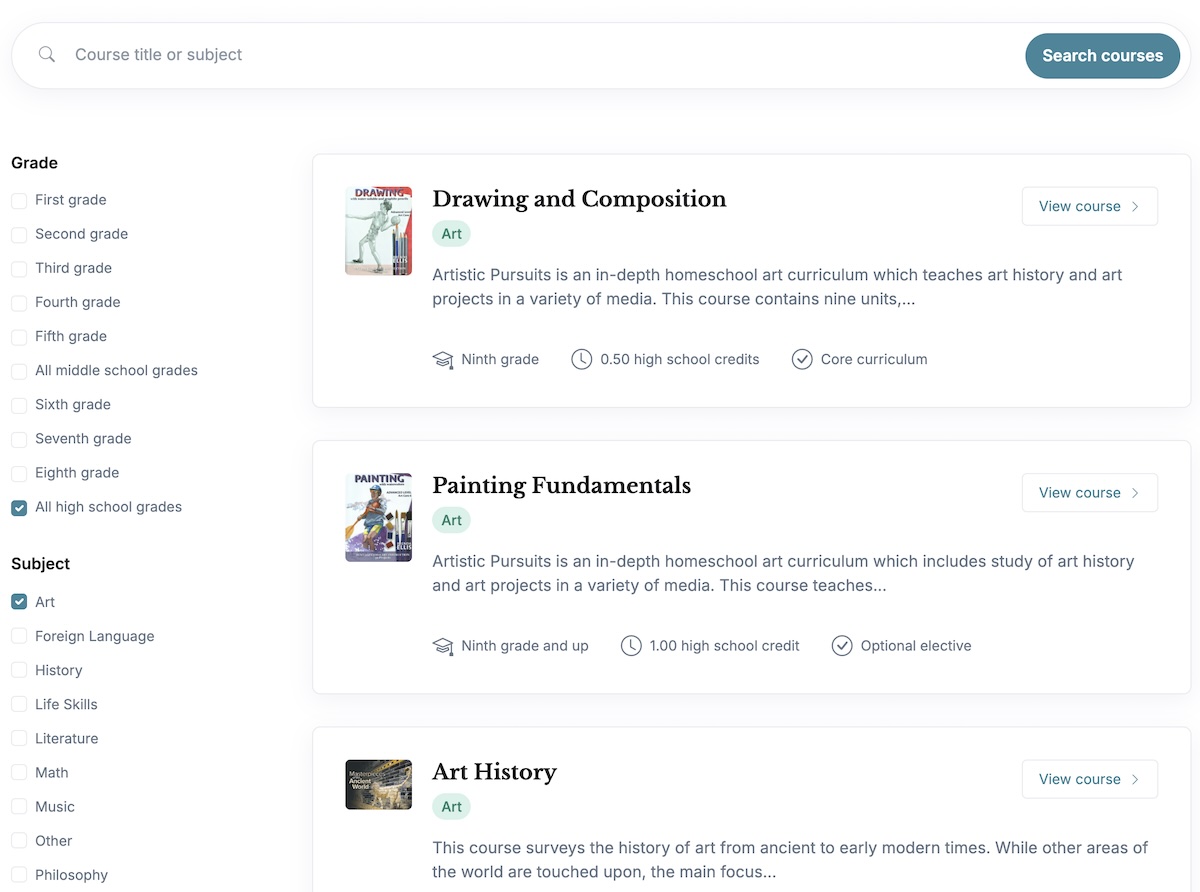Click Art tag under Drawing and Composition

click(452, 234)
